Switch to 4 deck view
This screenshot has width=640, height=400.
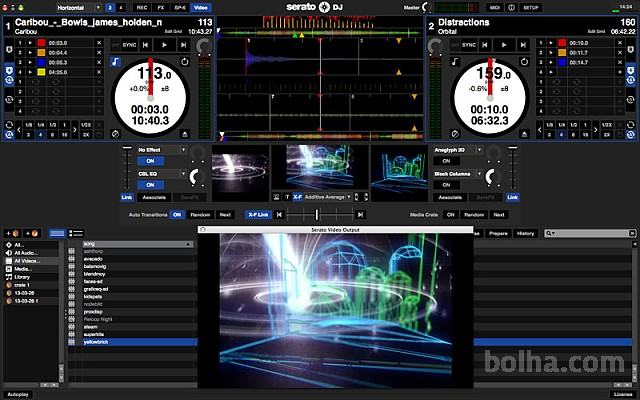point(121,8)
